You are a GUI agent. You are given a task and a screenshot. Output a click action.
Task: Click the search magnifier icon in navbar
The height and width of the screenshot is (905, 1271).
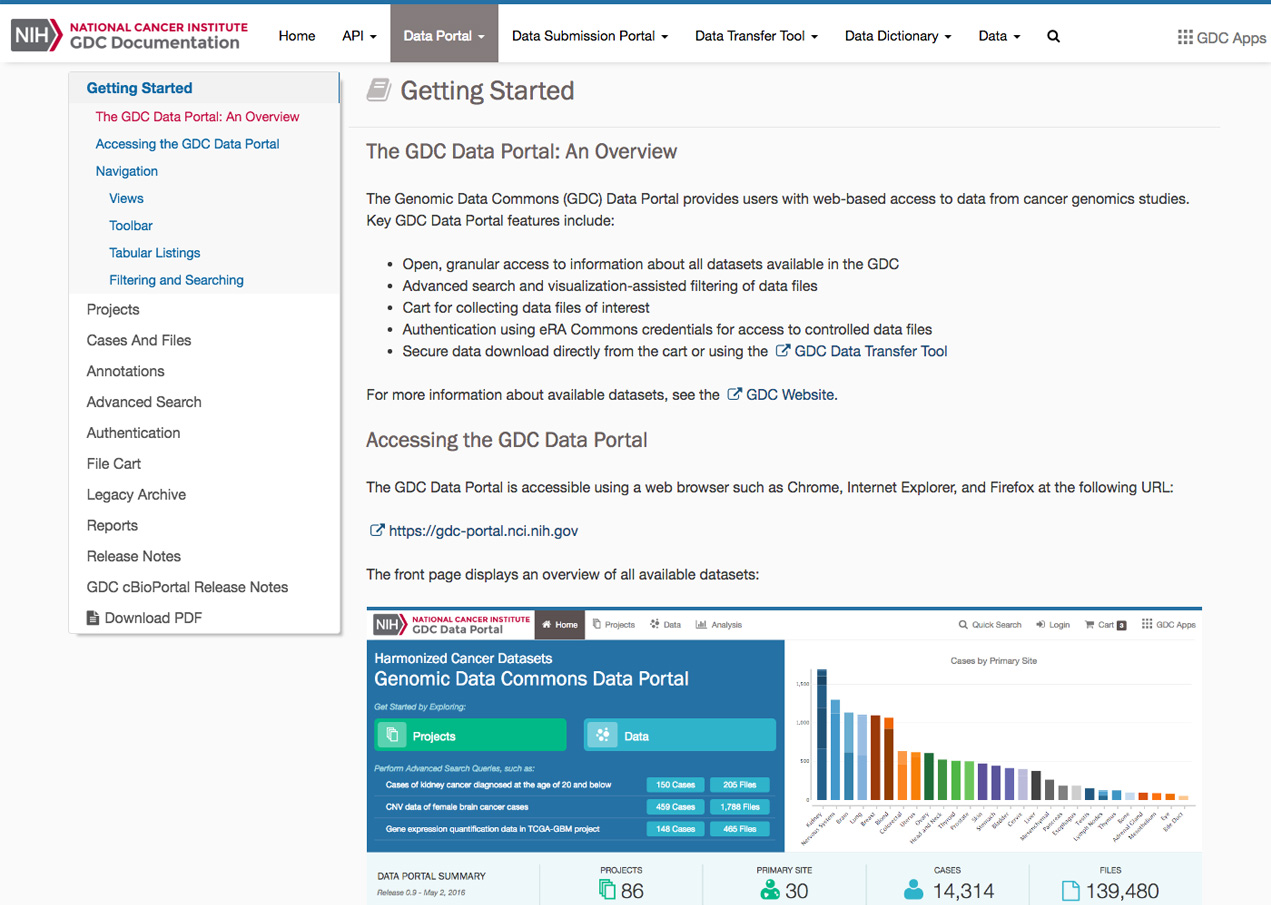pos(1053,36)
